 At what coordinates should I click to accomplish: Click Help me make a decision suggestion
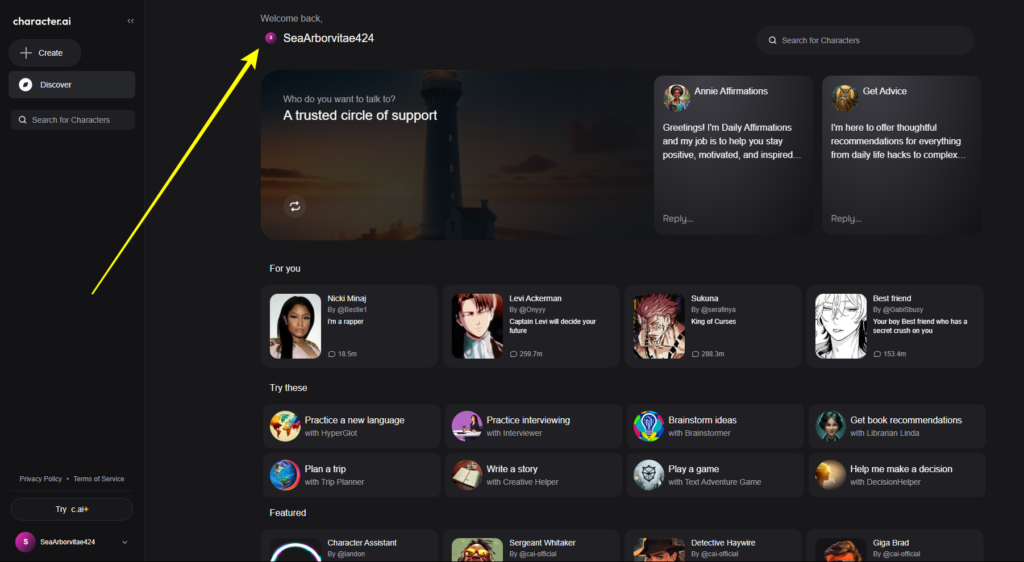click(897, 475)
